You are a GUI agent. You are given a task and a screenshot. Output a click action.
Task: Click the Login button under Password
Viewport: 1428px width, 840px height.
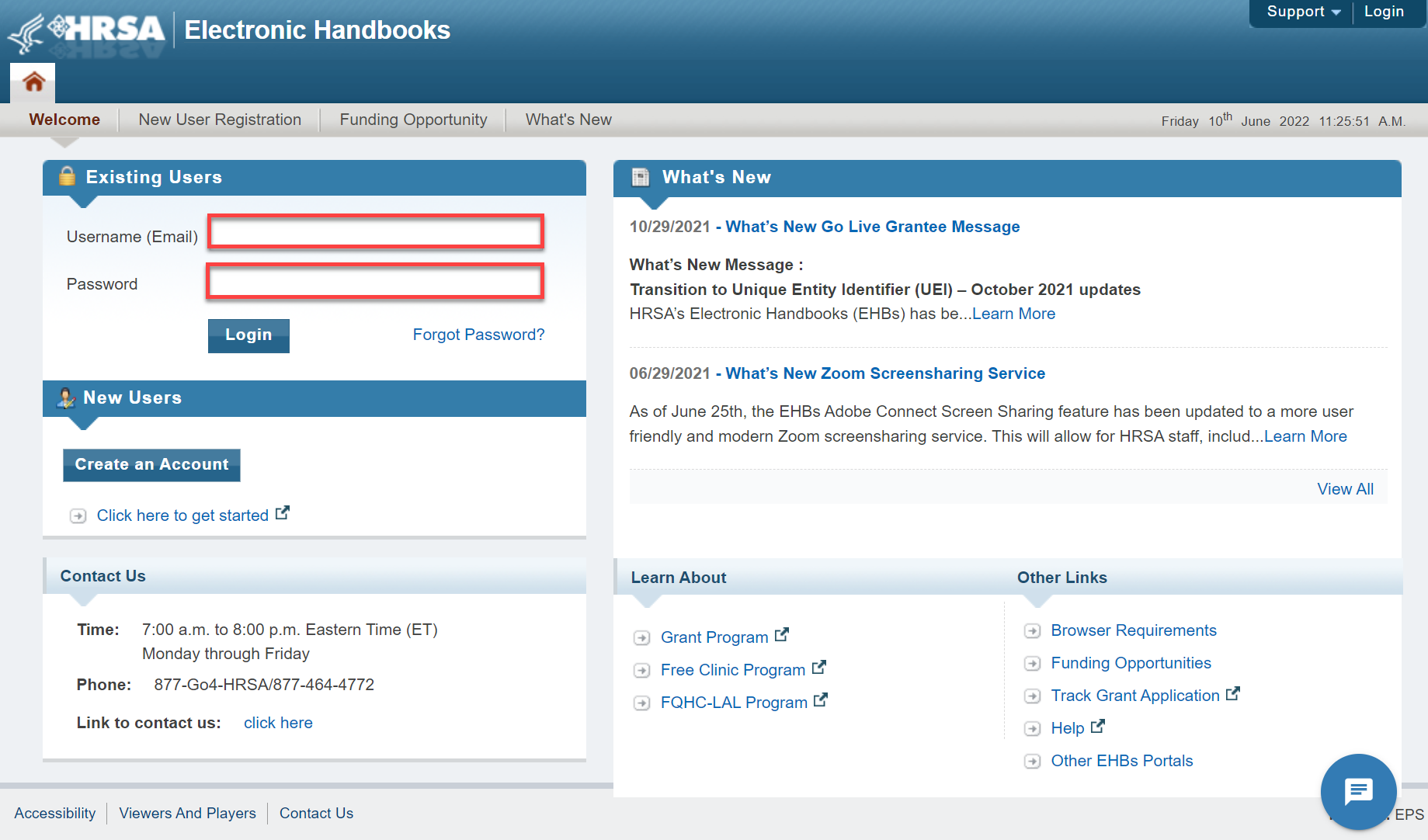click(248, 335)
